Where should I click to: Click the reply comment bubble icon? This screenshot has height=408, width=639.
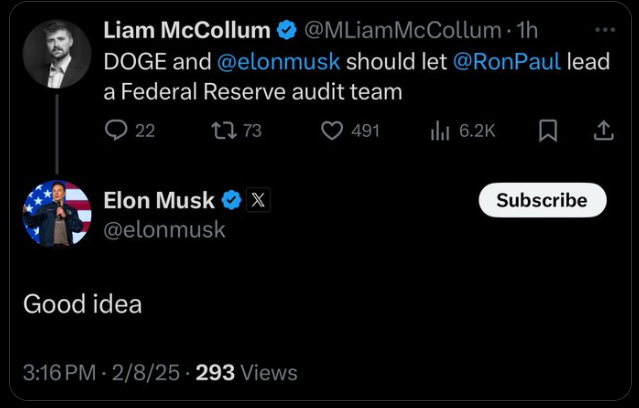116,130
